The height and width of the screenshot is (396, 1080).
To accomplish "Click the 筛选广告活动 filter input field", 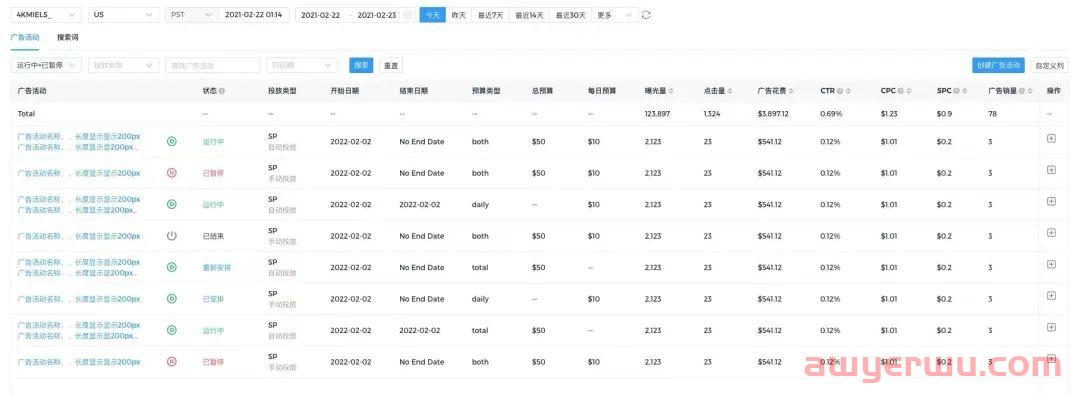I will coord(212,65).
